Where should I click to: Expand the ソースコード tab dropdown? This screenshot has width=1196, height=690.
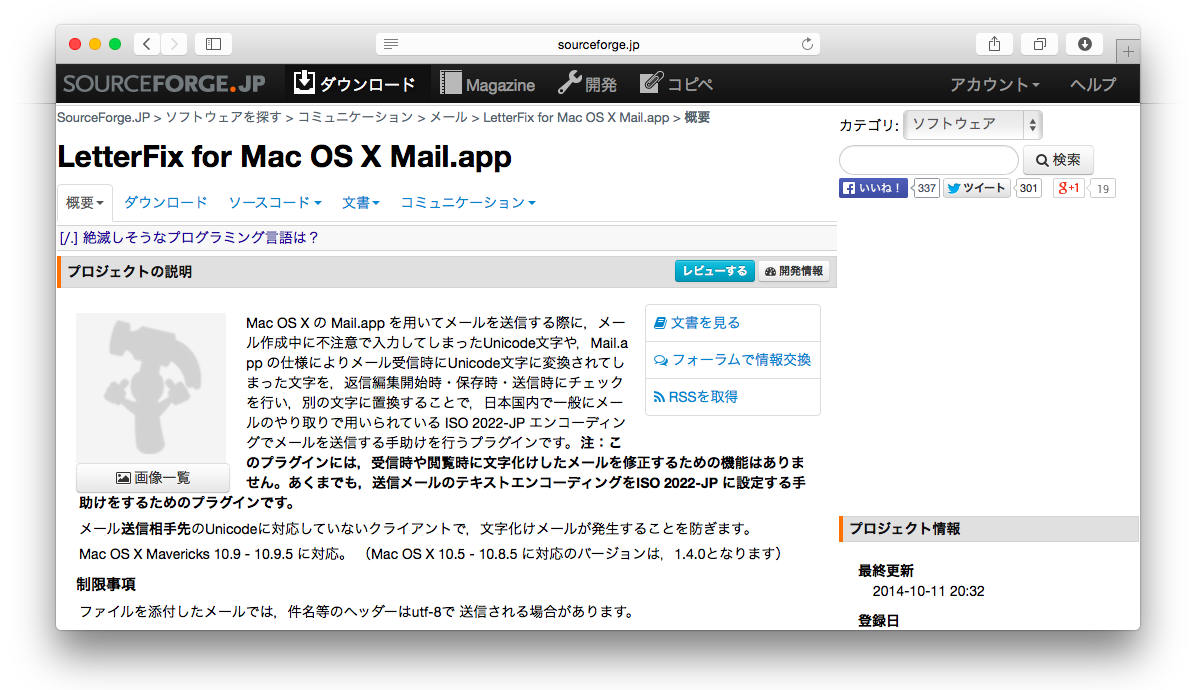(x=275, y=202)
